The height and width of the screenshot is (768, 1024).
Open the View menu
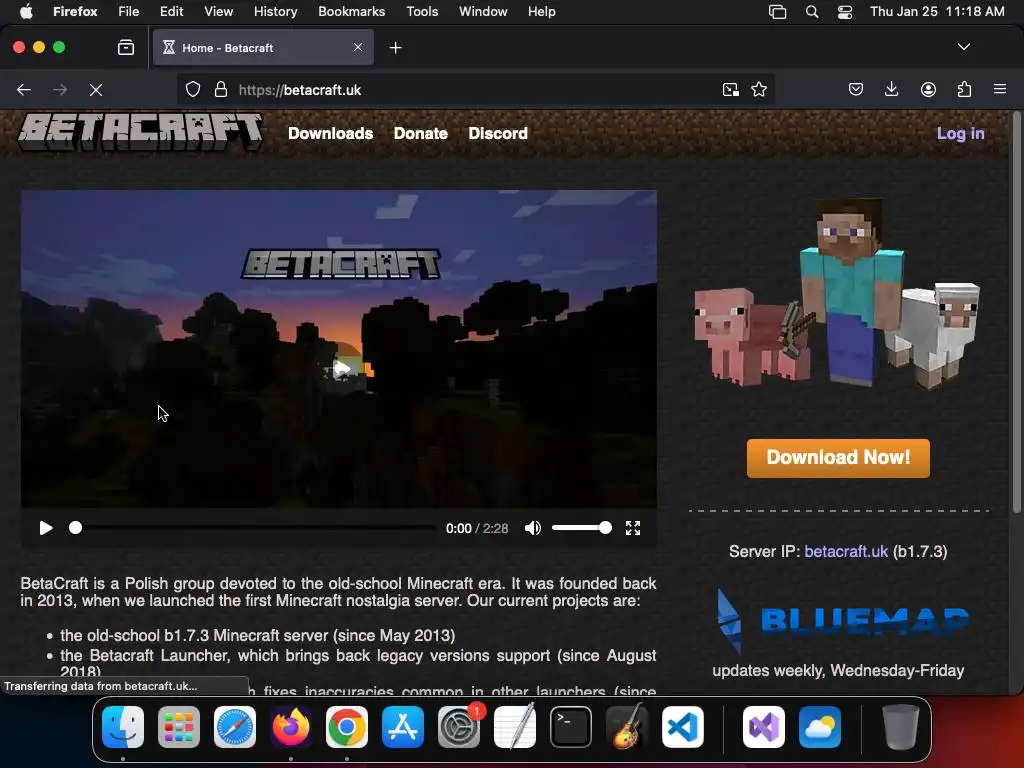(x=219, y=12)
